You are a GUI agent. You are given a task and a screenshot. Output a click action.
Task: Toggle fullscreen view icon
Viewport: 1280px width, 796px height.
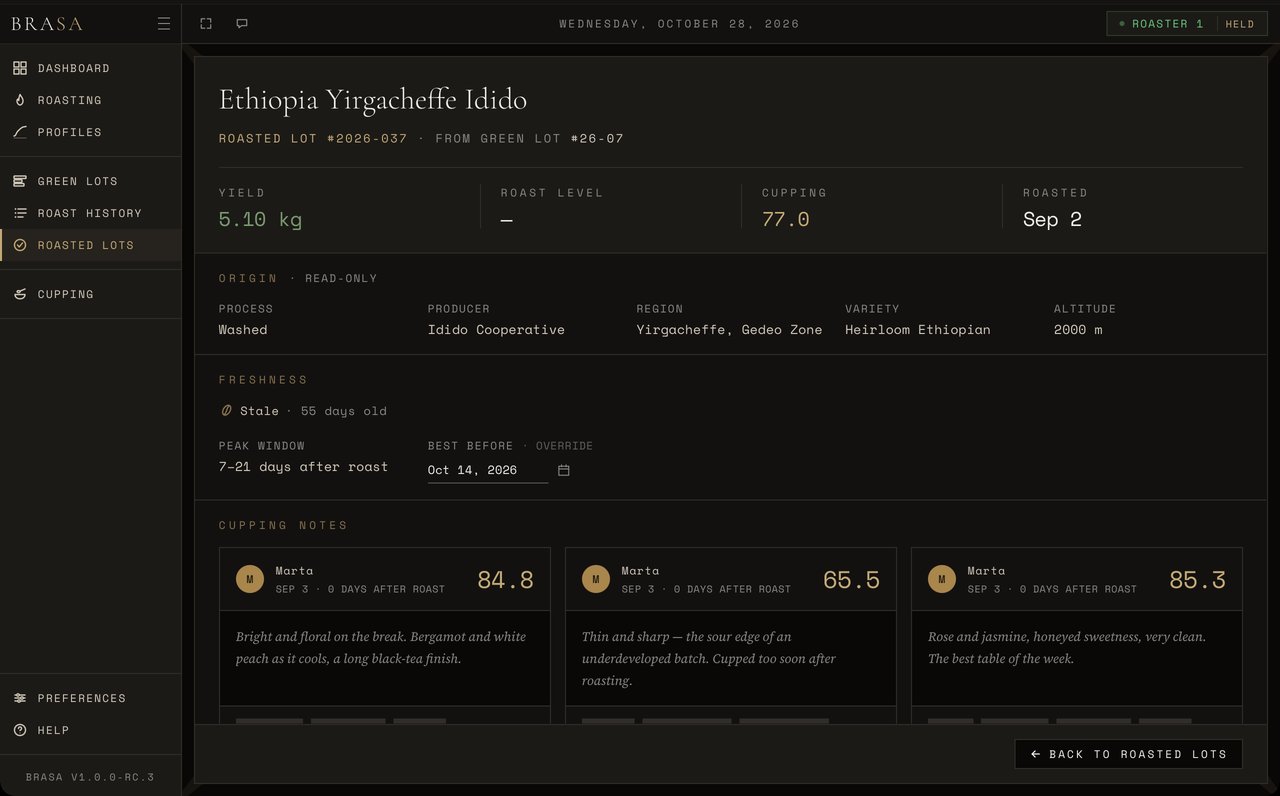tap(206, 24)
